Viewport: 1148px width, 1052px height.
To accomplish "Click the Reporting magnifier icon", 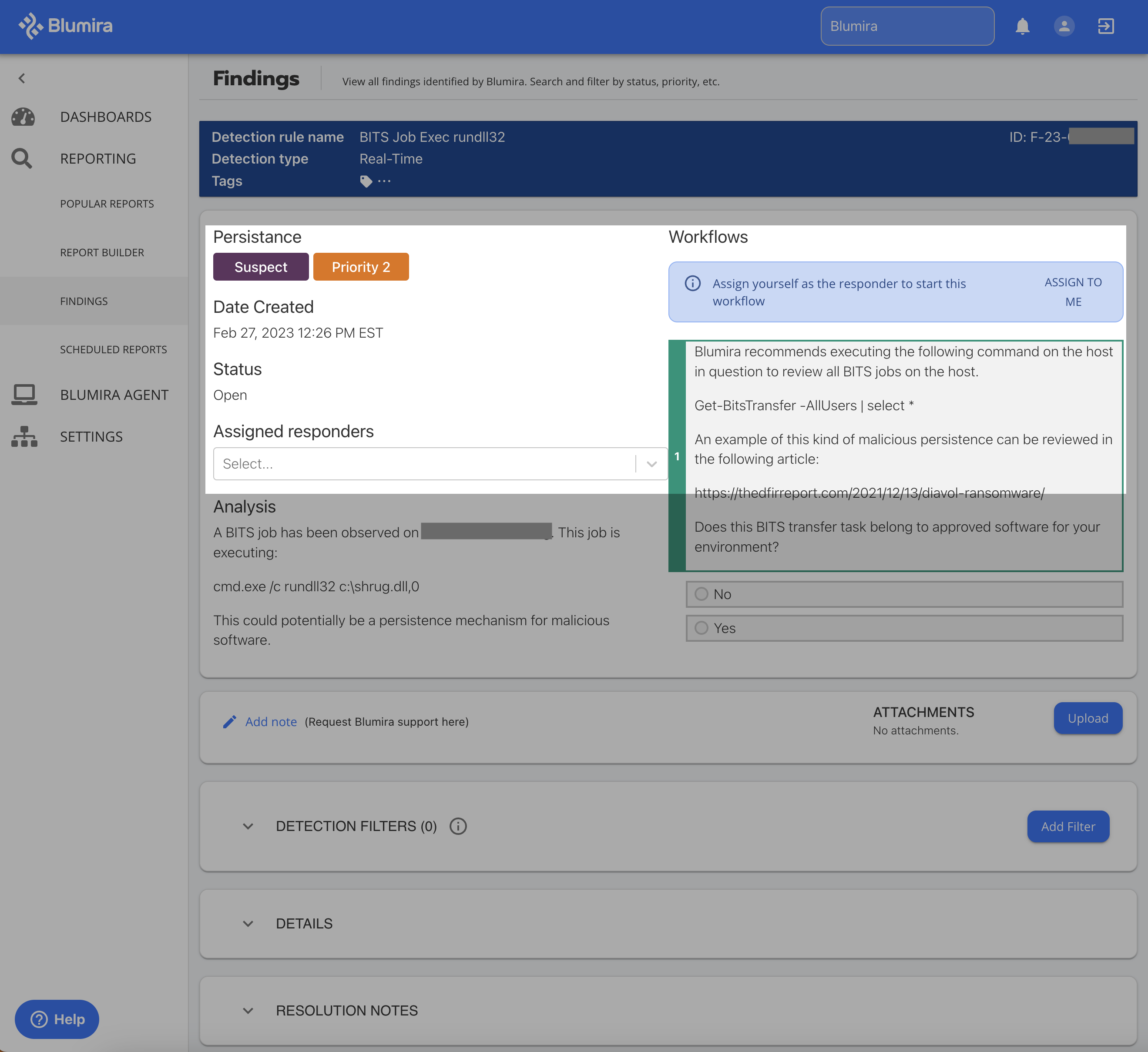I will [x=22, y=158].
